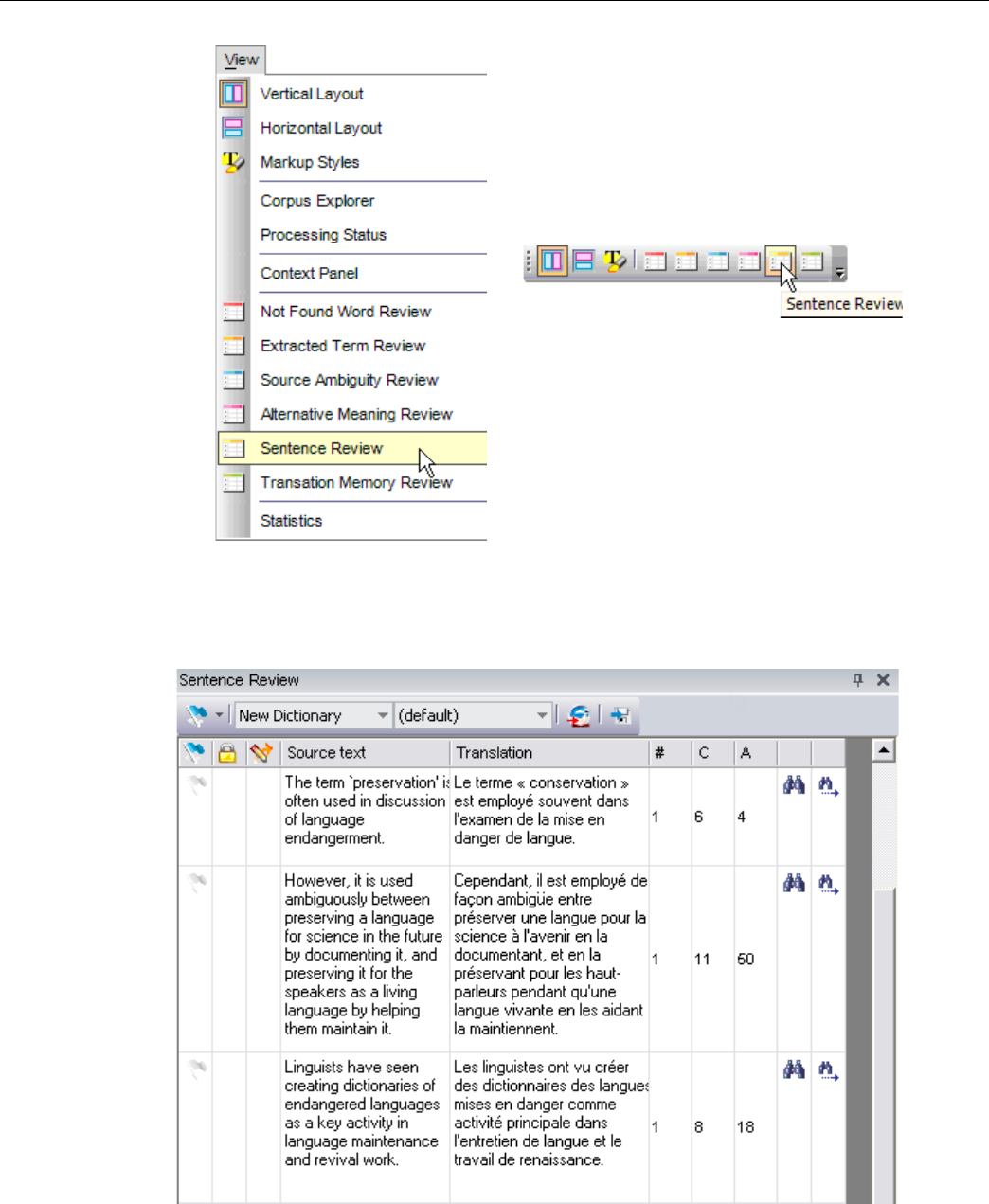Open Statistics from View menu
This screenshot has width=989, height=1204.
(x=352, y=521)
